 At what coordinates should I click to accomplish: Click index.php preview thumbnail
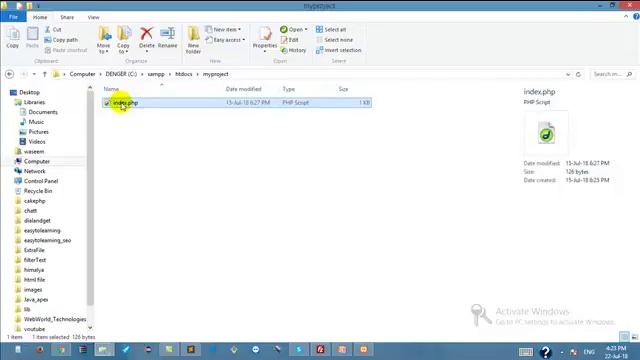click(547, 133)
